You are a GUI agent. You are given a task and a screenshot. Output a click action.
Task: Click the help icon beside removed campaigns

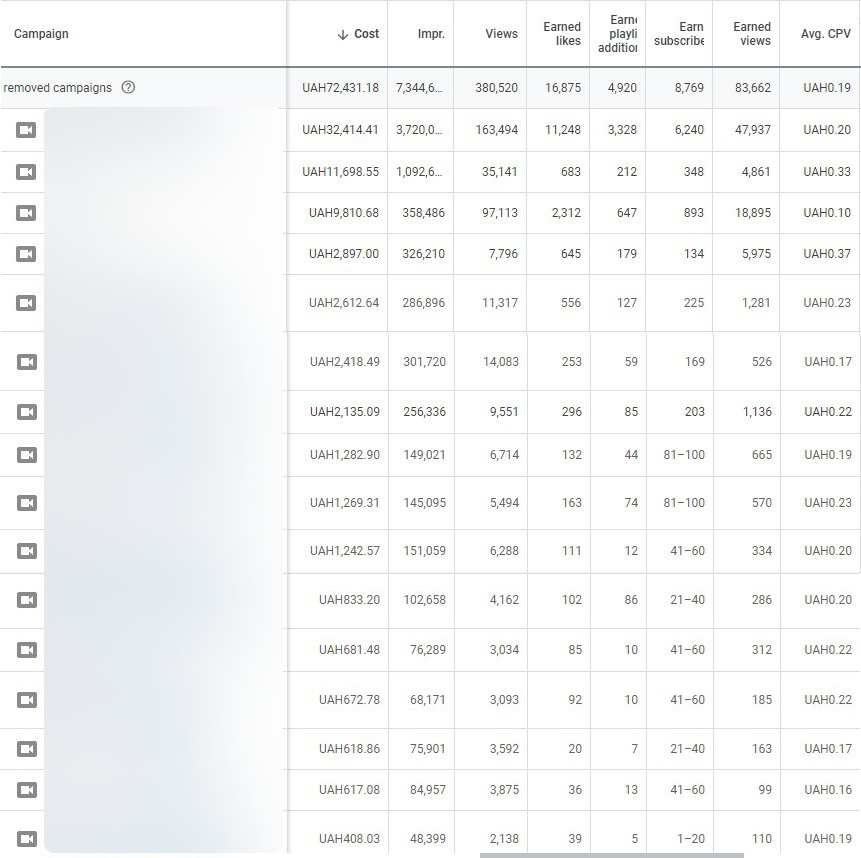tap(128, 87)
